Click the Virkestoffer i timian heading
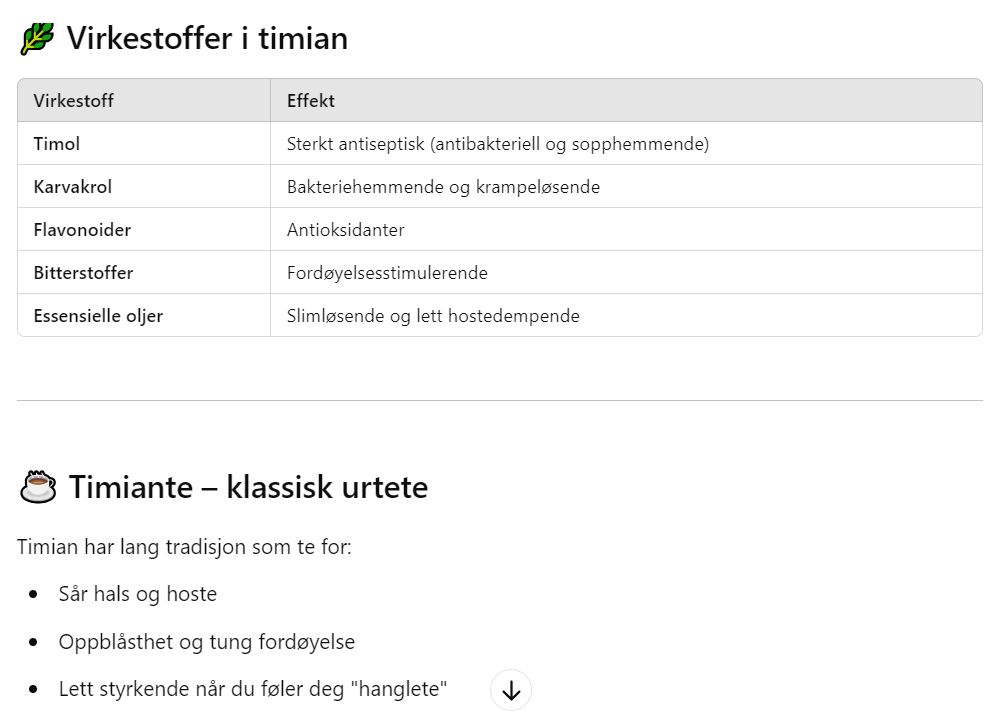Viewport: 1005px width, 713px height. 208,38
